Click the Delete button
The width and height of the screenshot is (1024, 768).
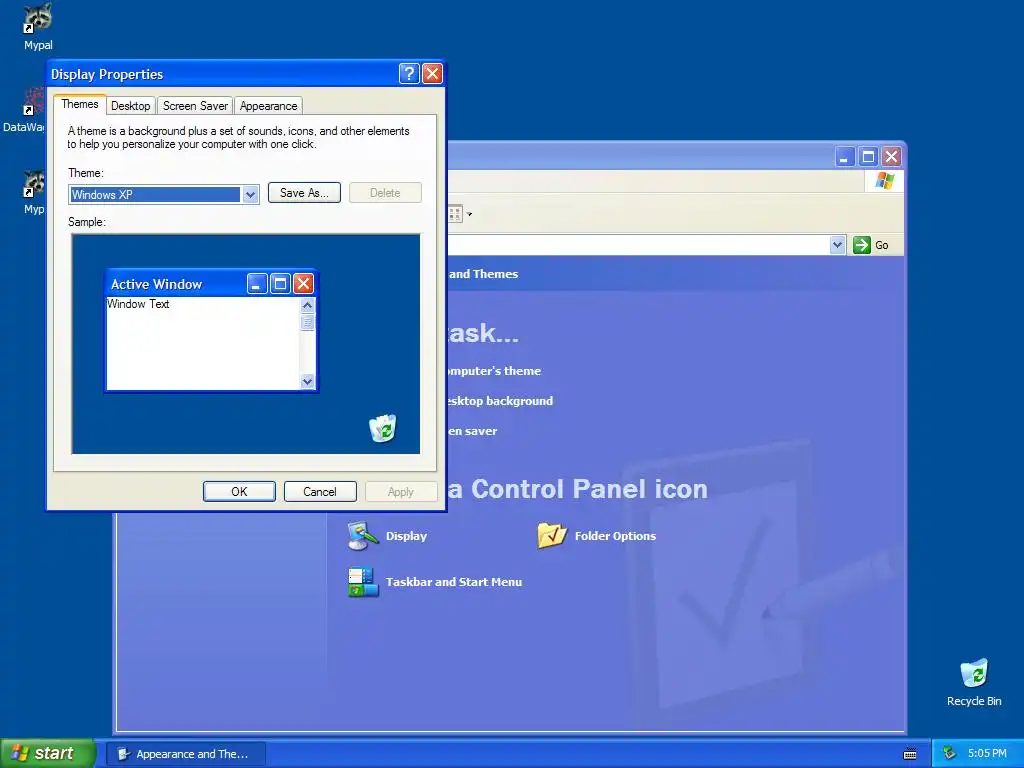(385, 193)
